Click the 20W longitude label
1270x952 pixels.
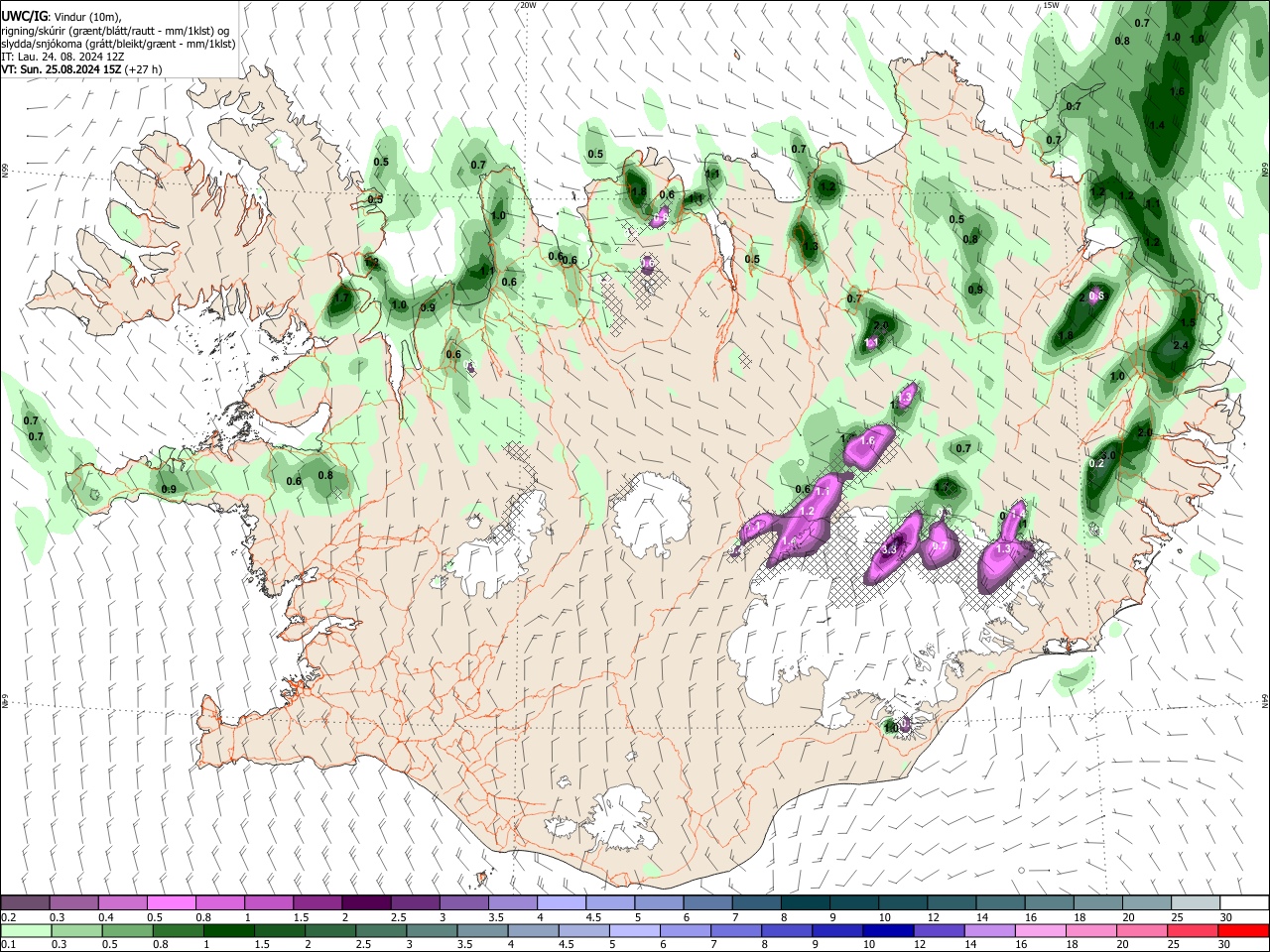[528, 5]
